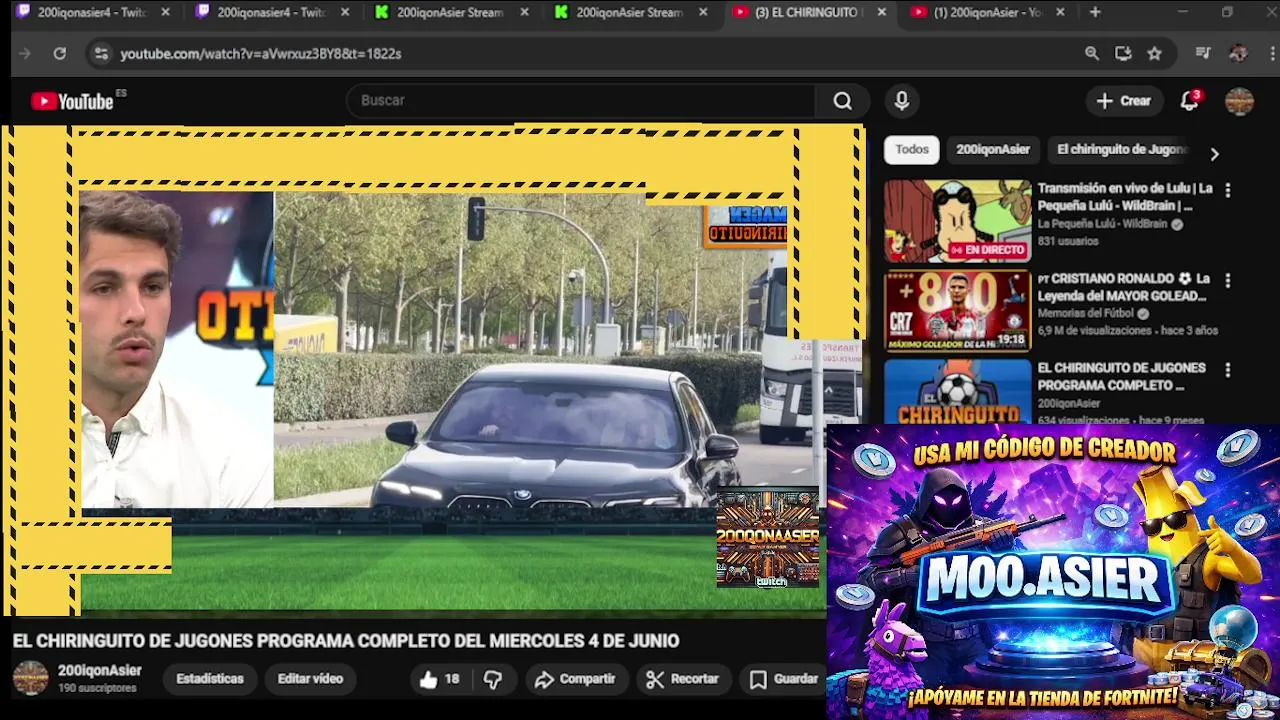Select 'El chiringuito de Jugones' filter chip
The height and width of the screenshot is (720, 1280).
point(1120,149)
